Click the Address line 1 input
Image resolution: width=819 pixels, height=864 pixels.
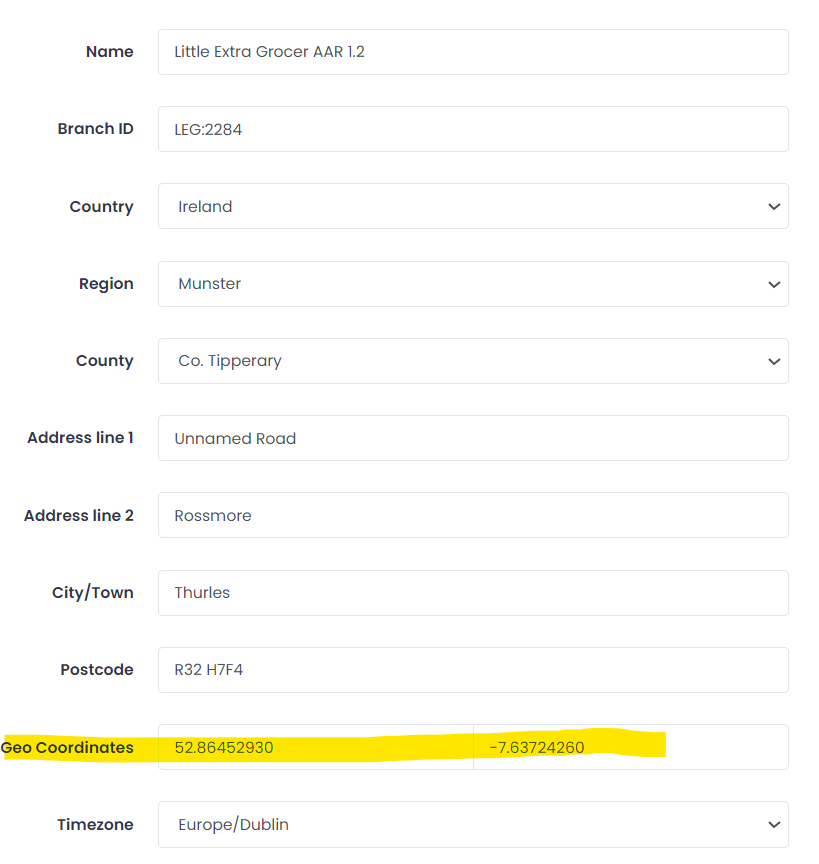click(x=472, y=438)
